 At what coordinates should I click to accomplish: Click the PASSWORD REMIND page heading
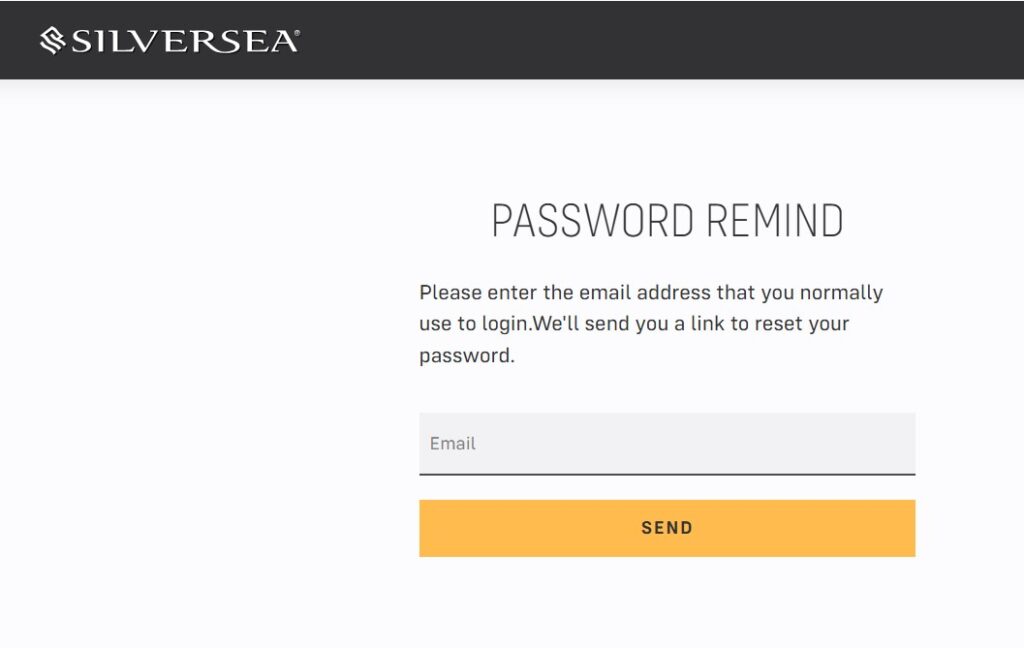tap(667, 219)
